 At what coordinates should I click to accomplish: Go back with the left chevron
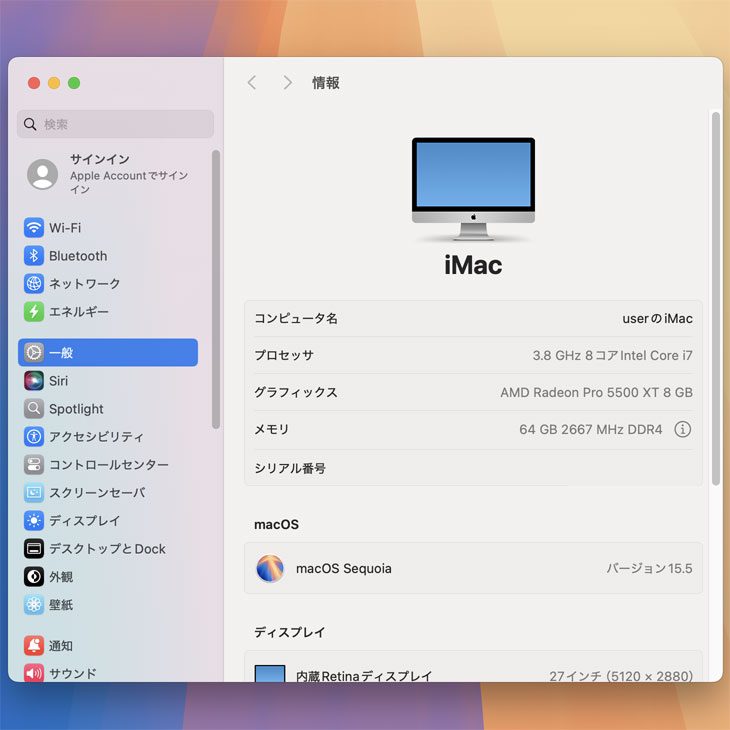[252, 83]
